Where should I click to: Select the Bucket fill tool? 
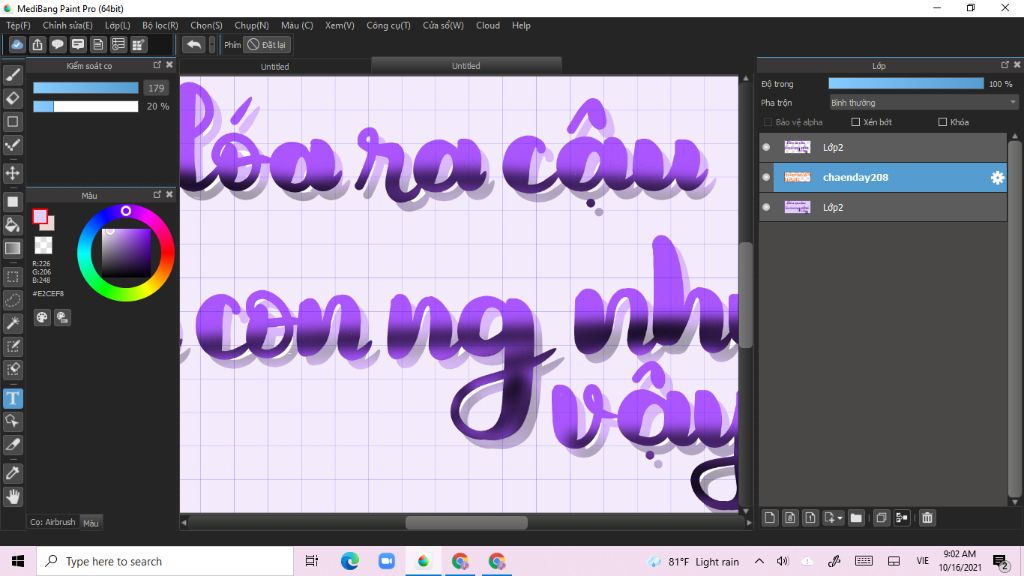12,225
